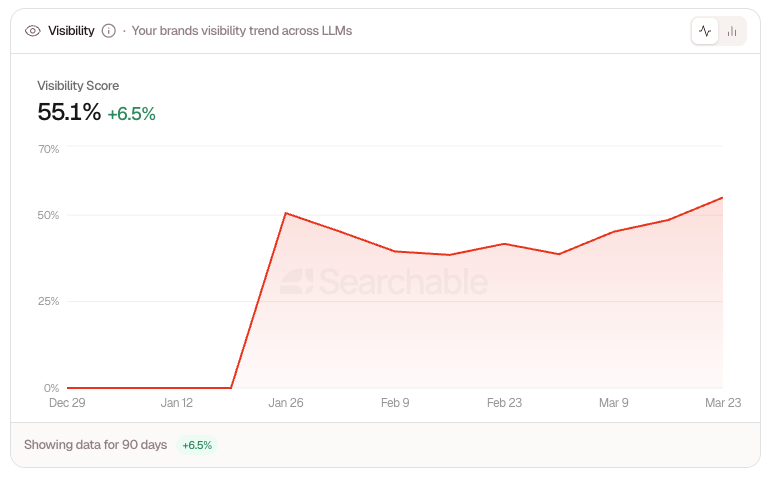The height and width of the screenshot is (480, 775).
Task: Click the 70% y-axis label
Action: [48, 149]
